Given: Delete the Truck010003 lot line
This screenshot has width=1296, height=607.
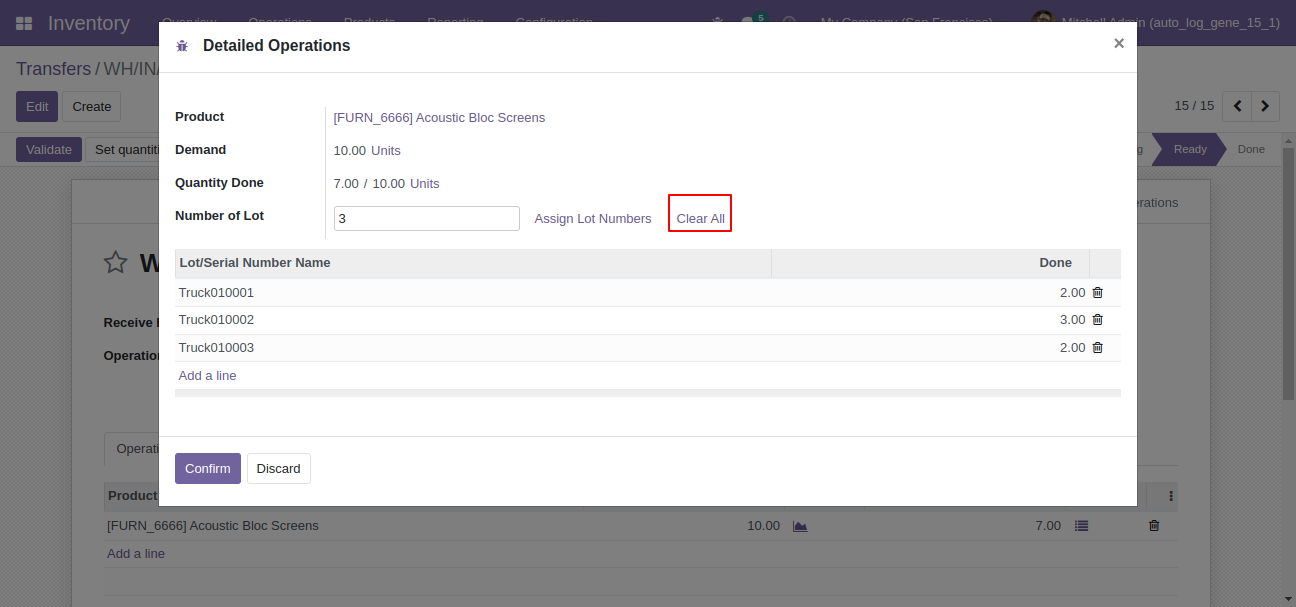Looking at the screenshot, I should 1097,348.
